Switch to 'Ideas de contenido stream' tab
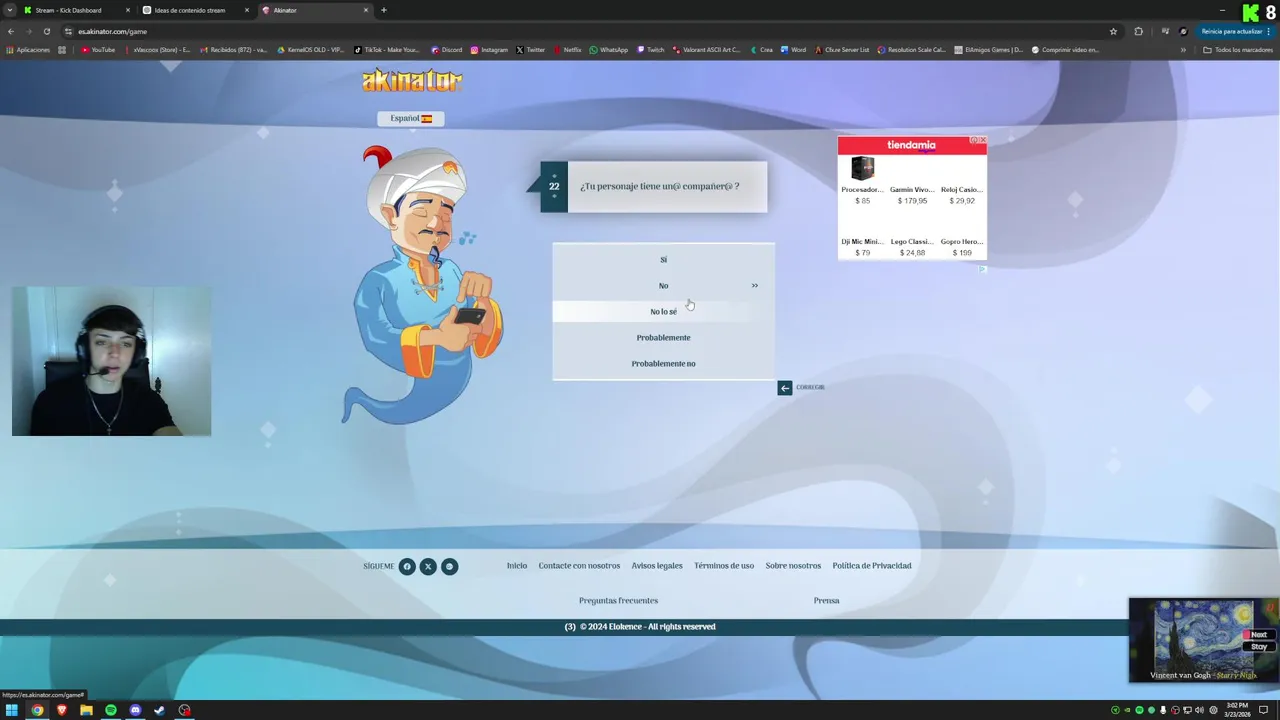1280x720 pixels. tap(196, 10)
